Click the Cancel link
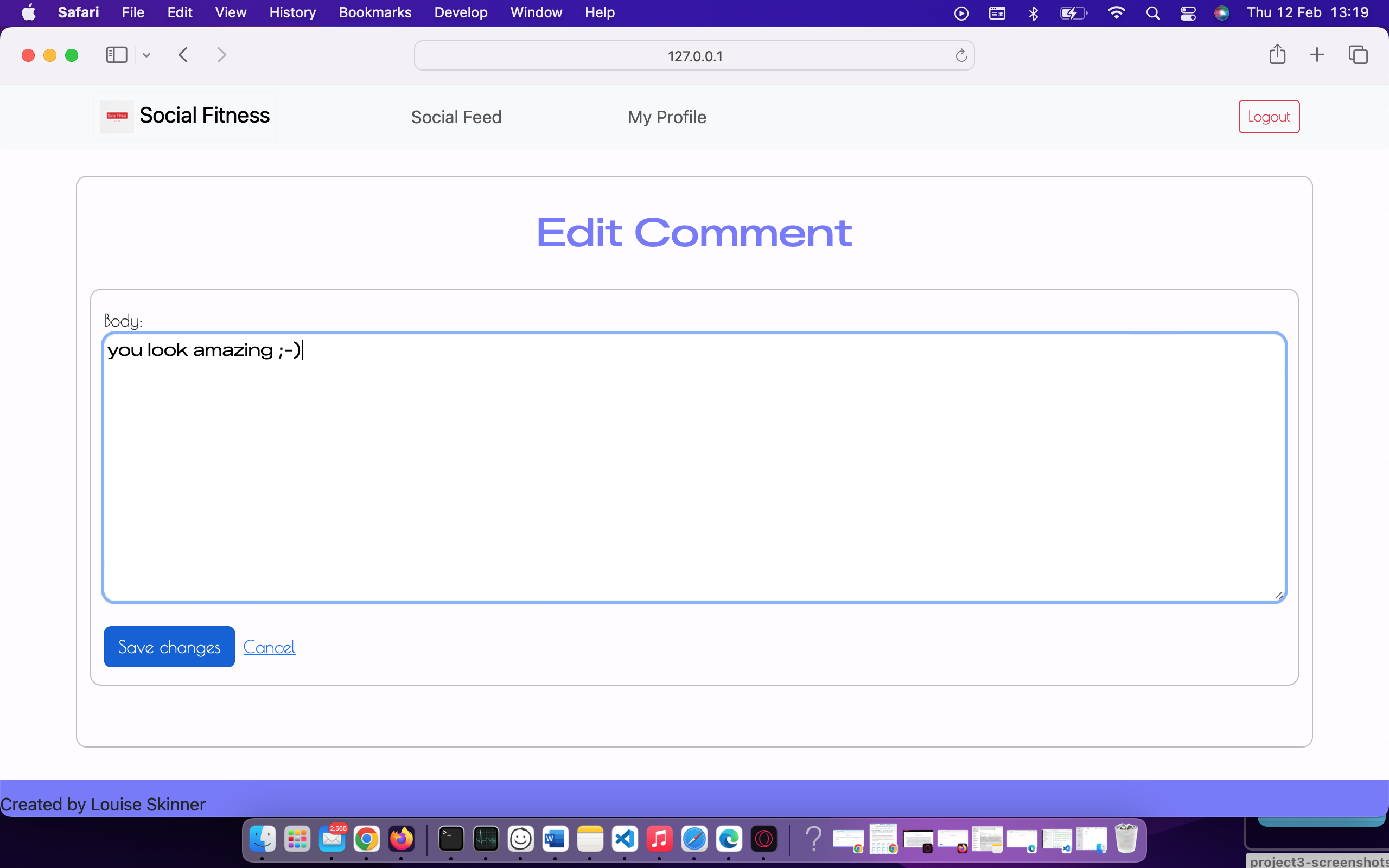 pyautogui.click(x=269, y=647)
